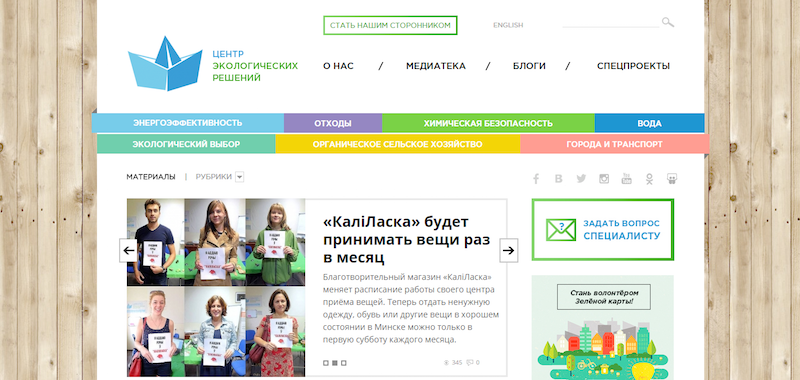Click the views eye counter icon
800x380 pixels.
click(x=446, y=363)
